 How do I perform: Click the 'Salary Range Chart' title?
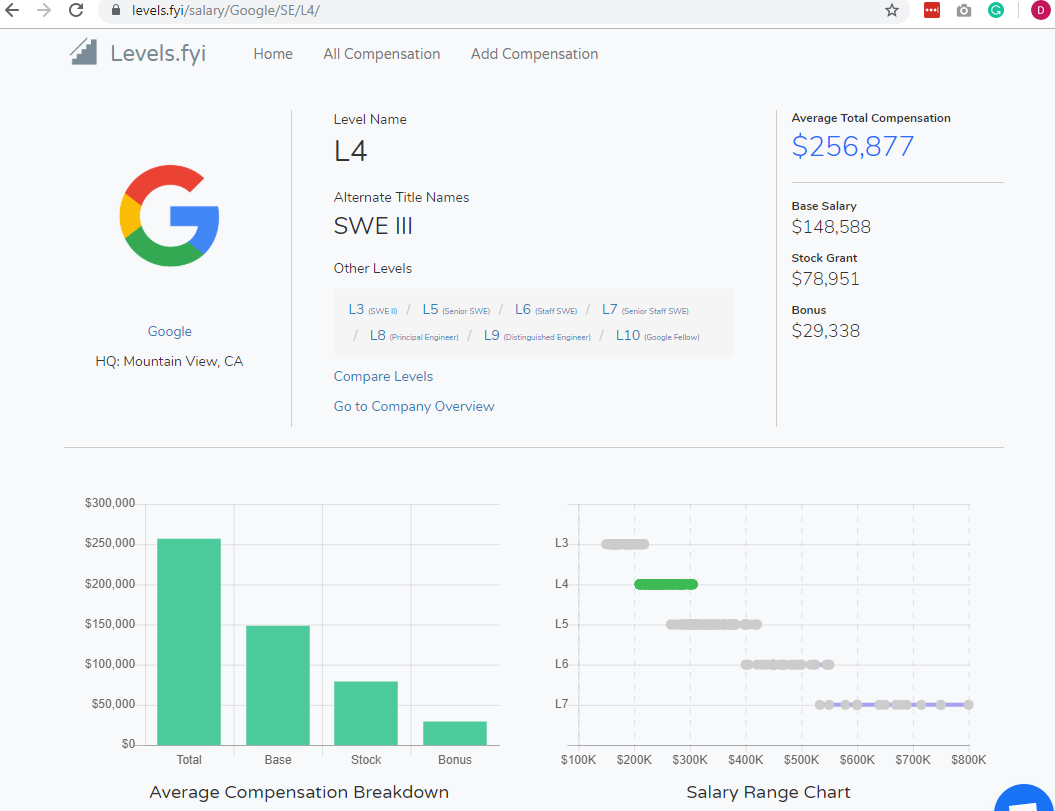768,792
